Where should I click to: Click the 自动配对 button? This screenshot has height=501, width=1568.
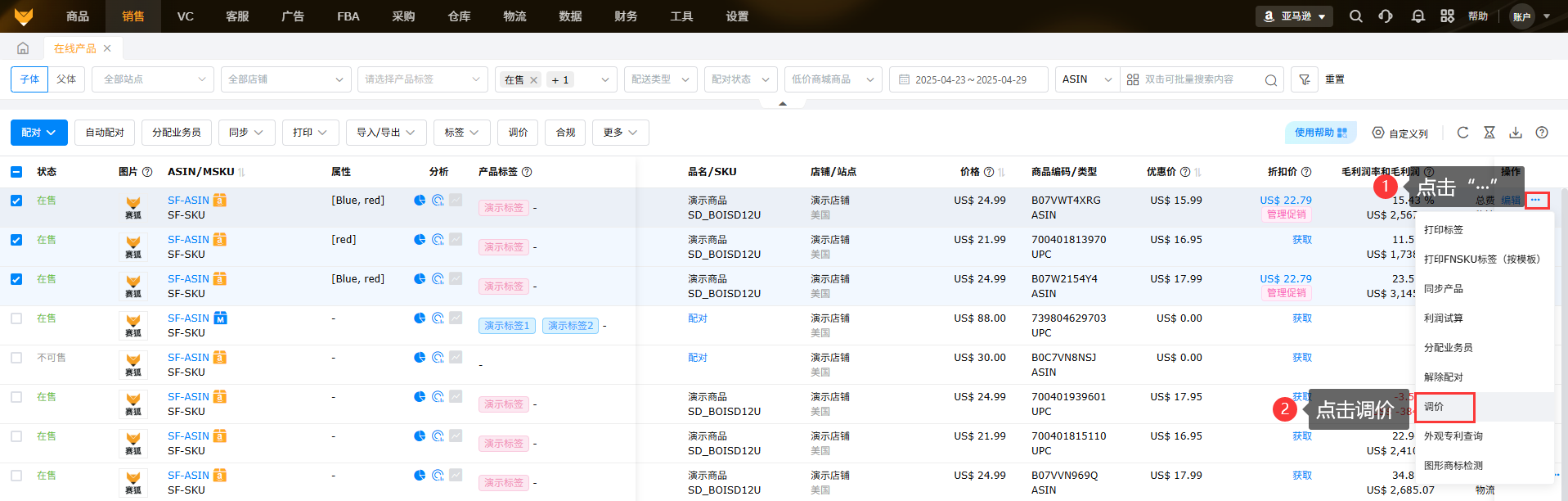click(x=105, y=133)
